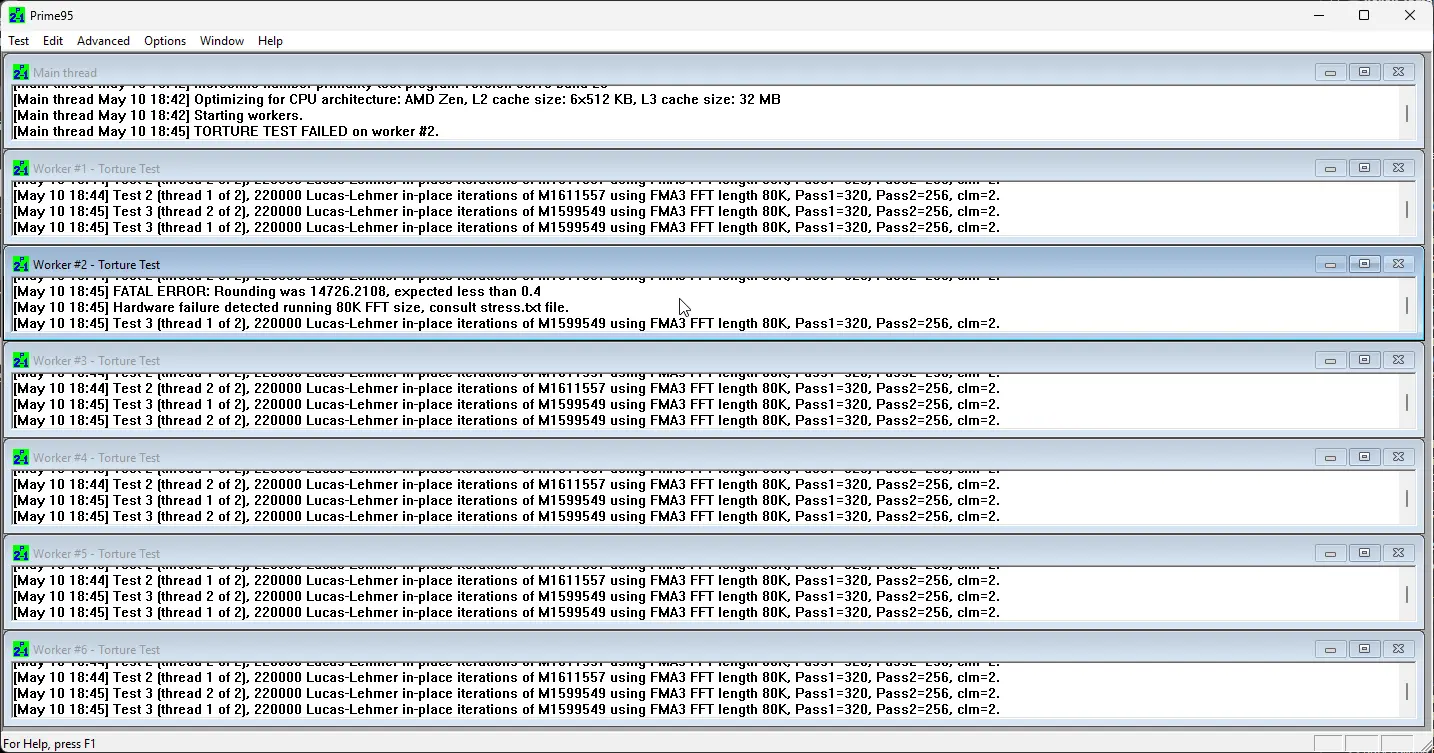Click the 'Starting workers.' line
This screenshot has height=753, width=1434.
[158, 115]
